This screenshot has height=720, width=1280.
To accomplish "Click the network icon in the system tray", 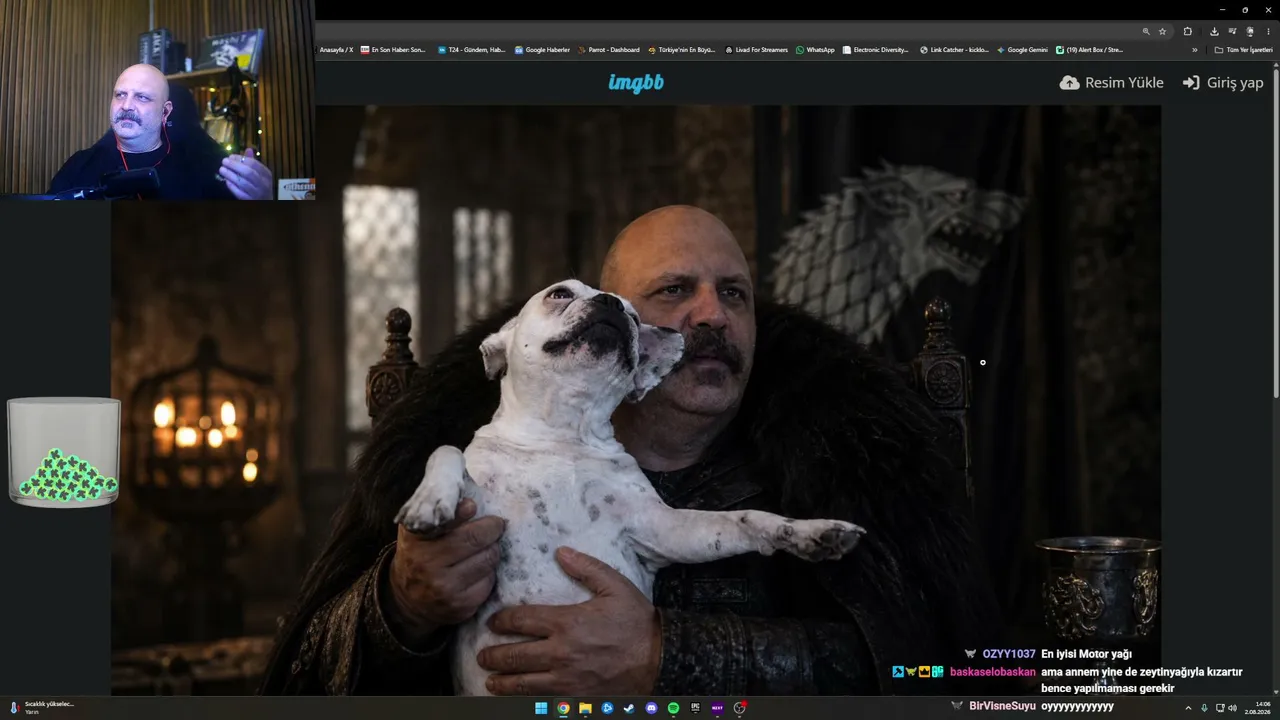I will tap(1220, 708).
